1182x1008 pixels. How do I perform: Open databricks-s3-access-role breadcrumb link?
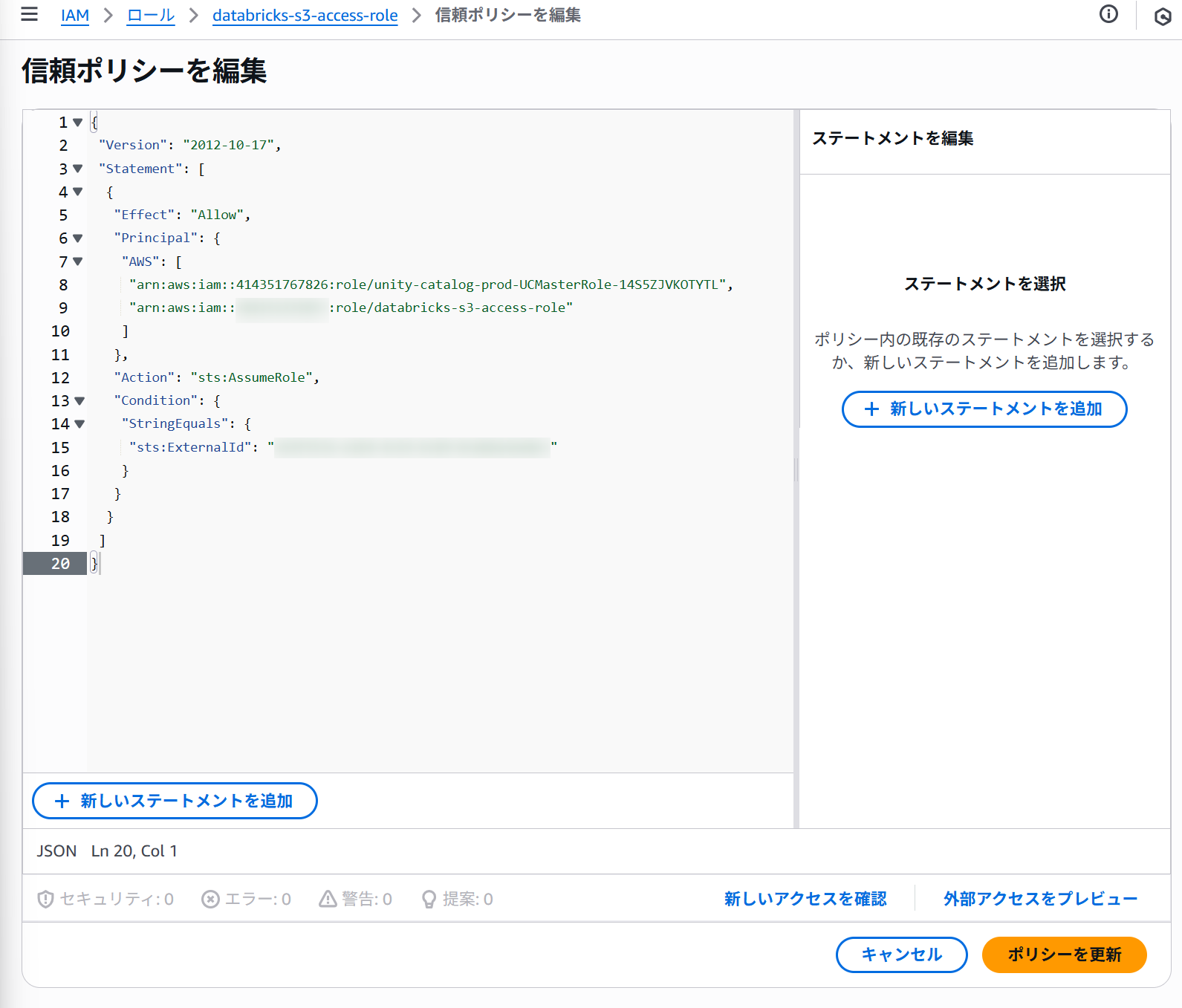[305, 15]
